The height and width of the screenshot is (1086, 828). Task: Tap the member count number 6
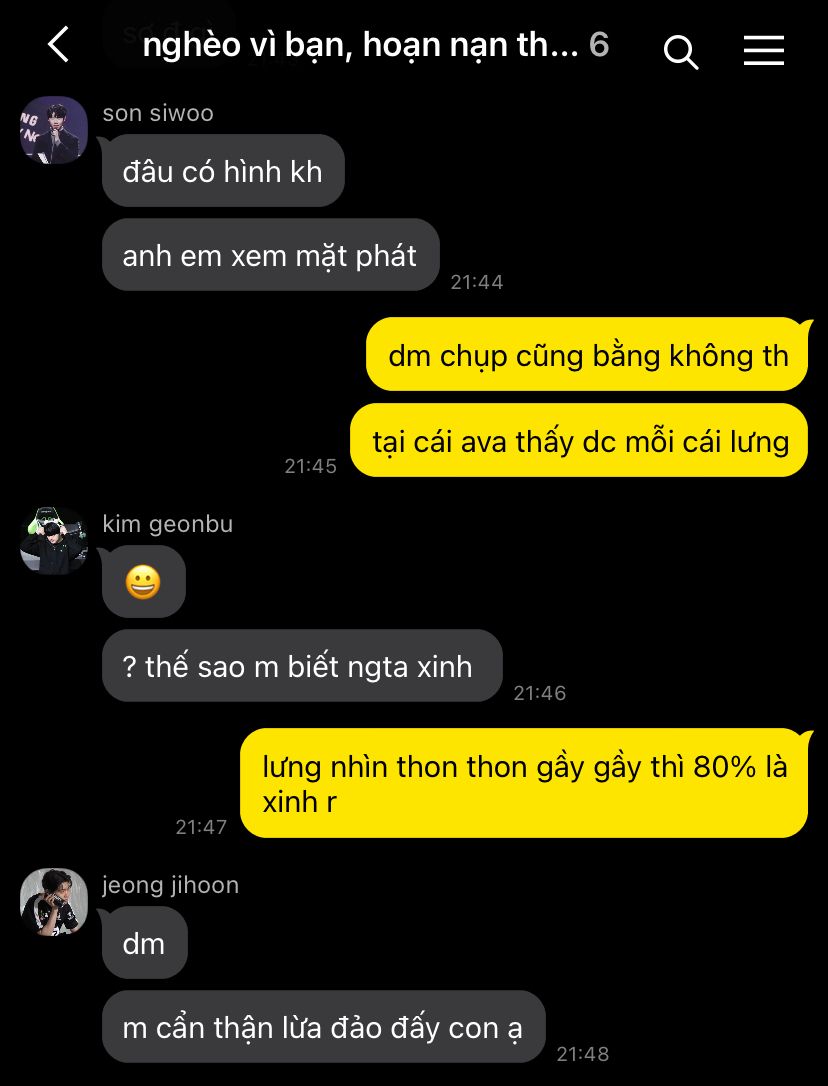(599, 45)
